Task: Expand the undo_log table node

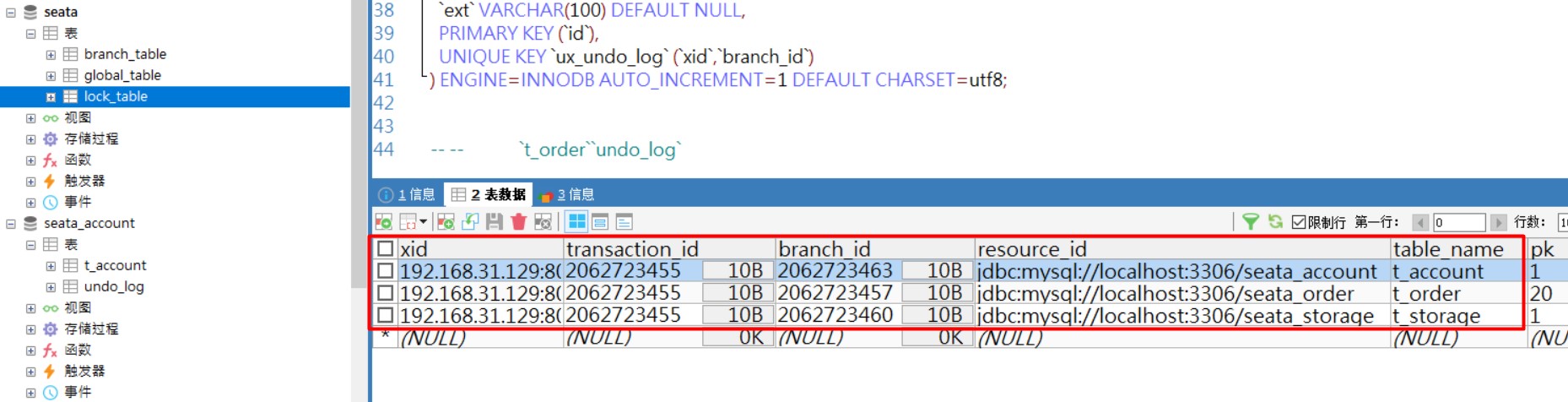Action: pyautogui.click(x=51, y=287)
